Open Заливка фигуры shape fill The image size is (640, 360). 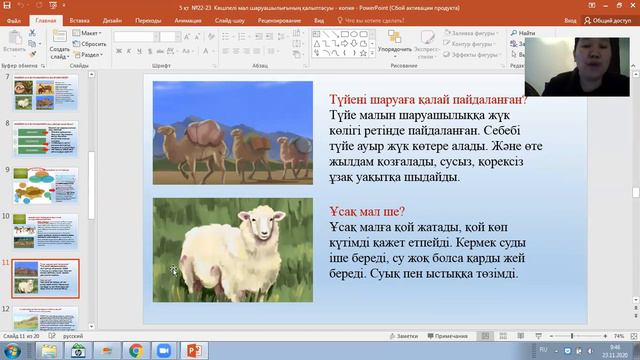[470, 33]
